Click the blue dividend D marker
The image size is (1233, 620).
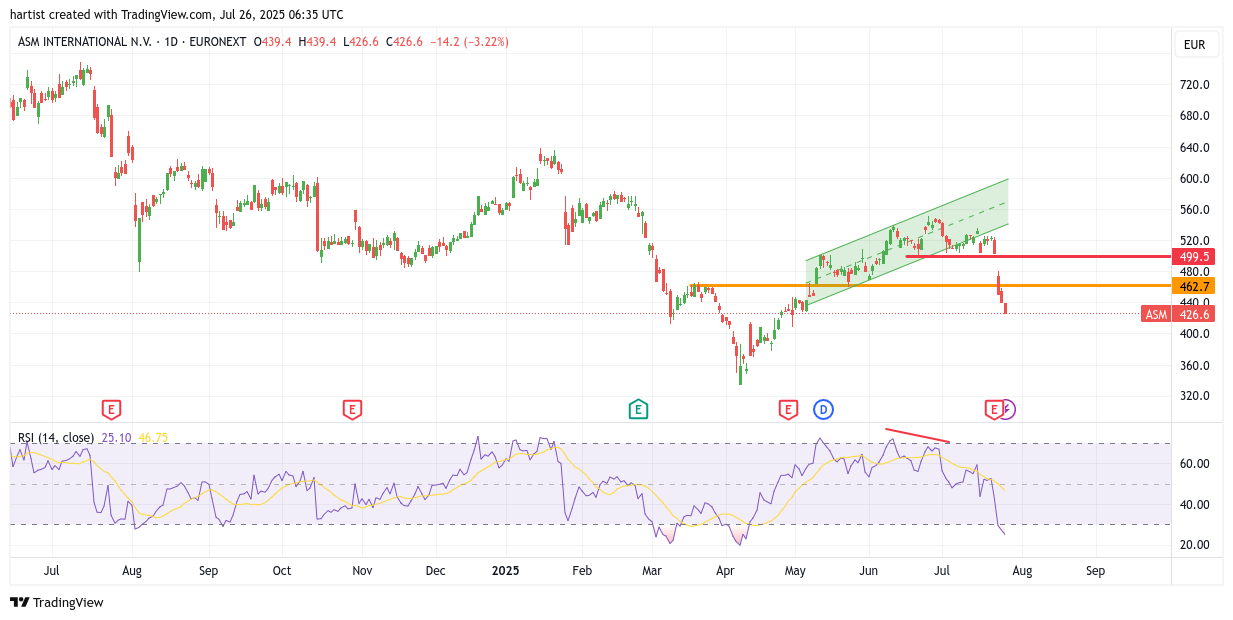tap(823, 409)
